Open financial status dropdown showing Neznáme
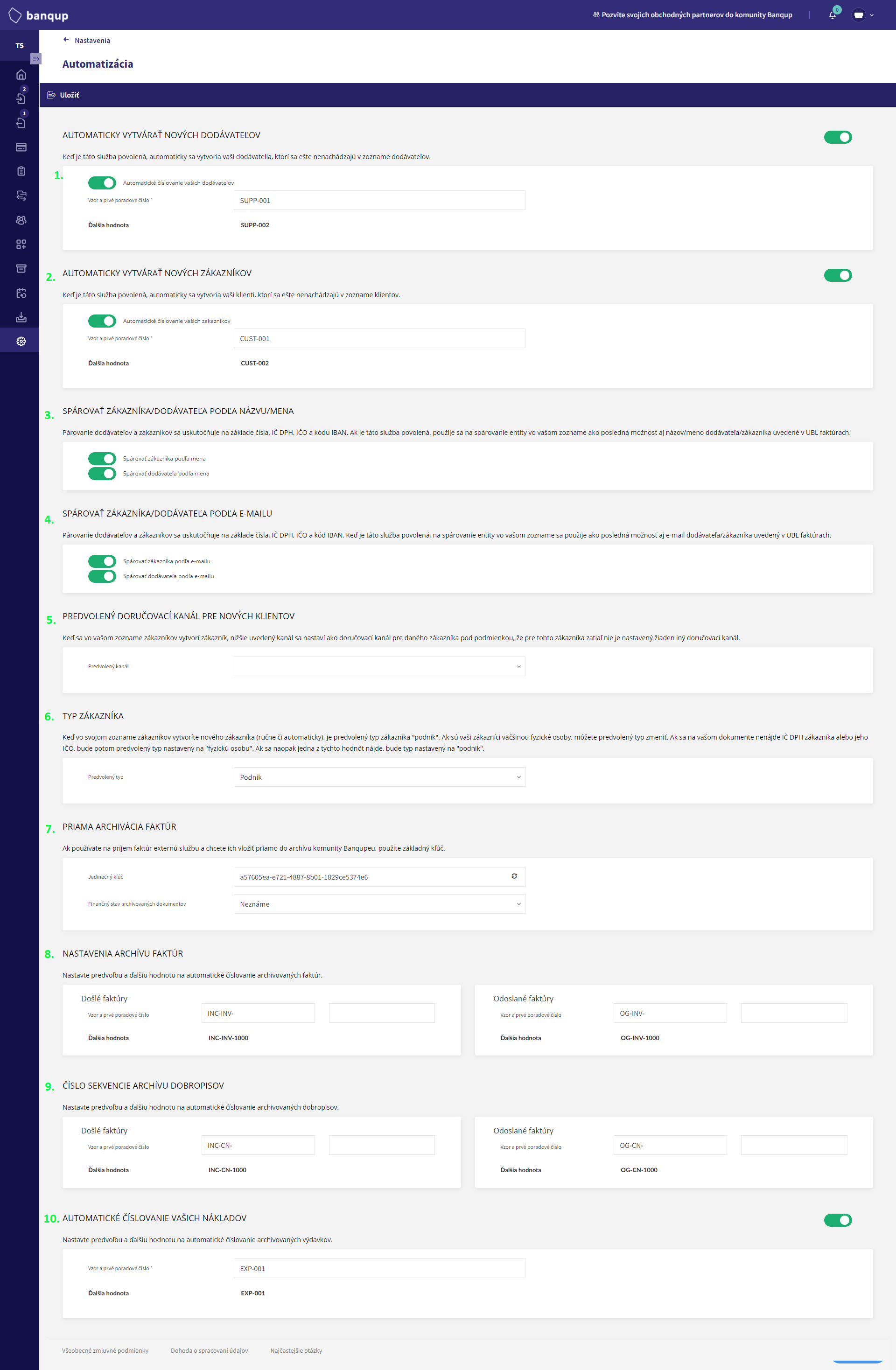Image resolution: width=896 pixels, height=1370 pixels. click(379, 904)
